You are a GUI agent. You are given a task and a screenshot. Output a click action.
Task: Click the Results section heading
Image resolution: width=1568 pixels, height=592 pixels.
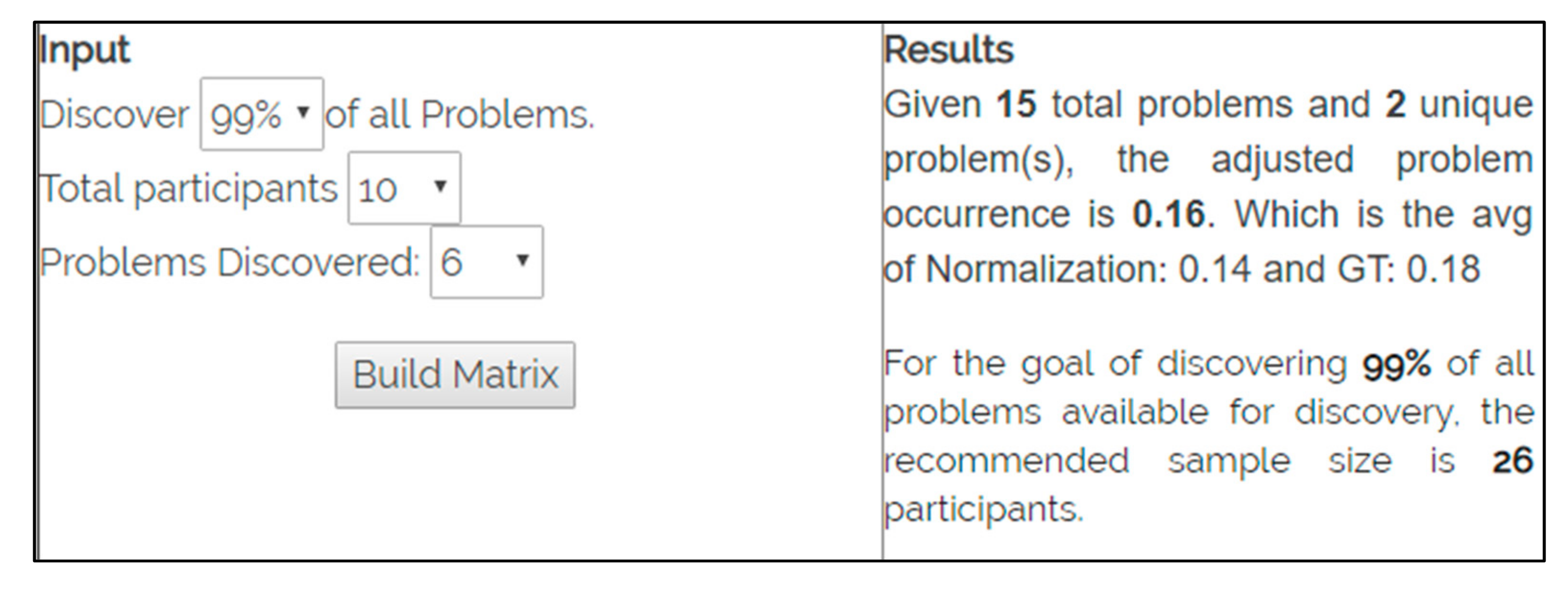[948, 50]
